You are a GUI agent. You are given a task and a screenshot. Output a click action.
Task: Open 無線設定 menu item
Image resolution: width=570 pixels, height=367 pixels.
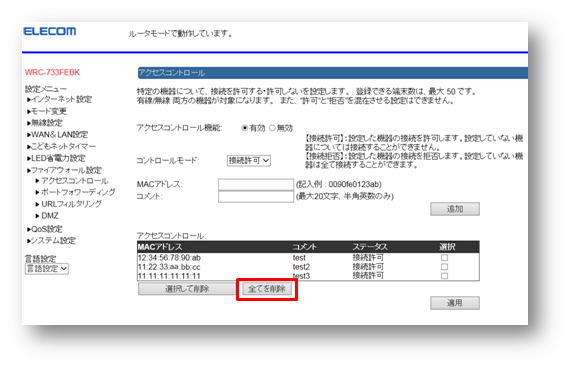[x=45, y=123]
